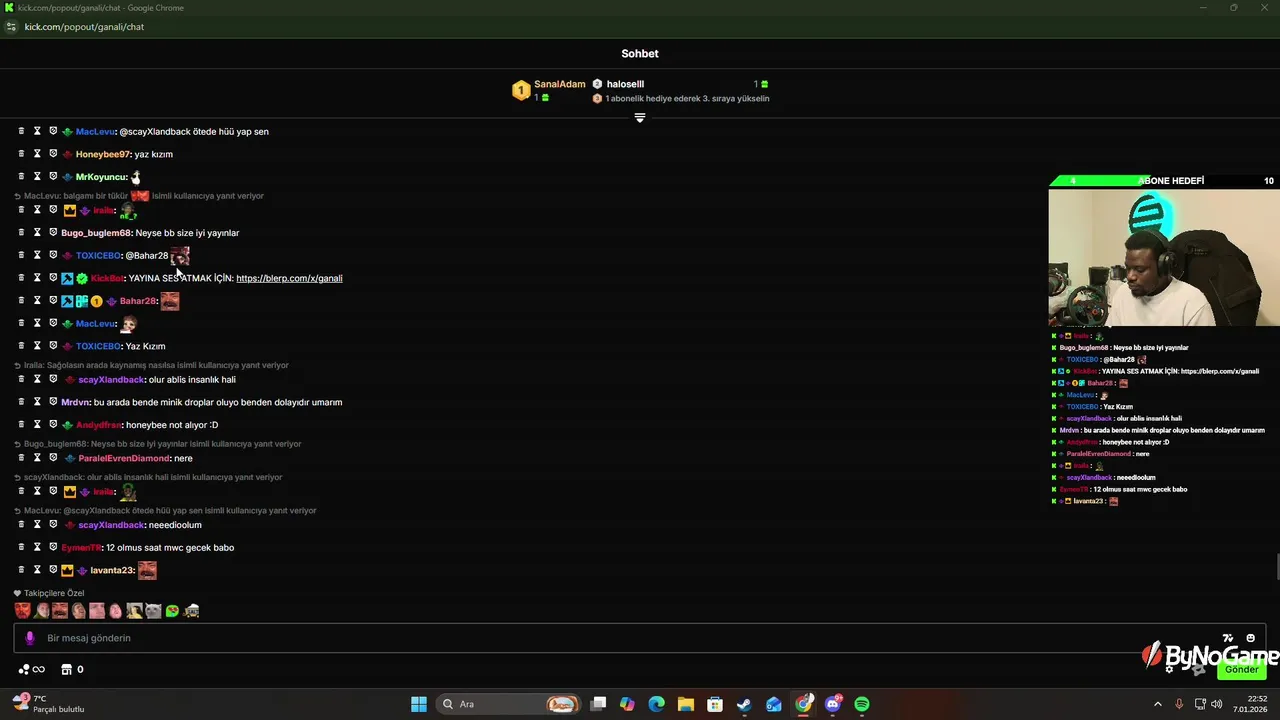Click shield icon next to lavanta23
The height and width of the screenshot is (720, 1280).
tap(53, 570)
